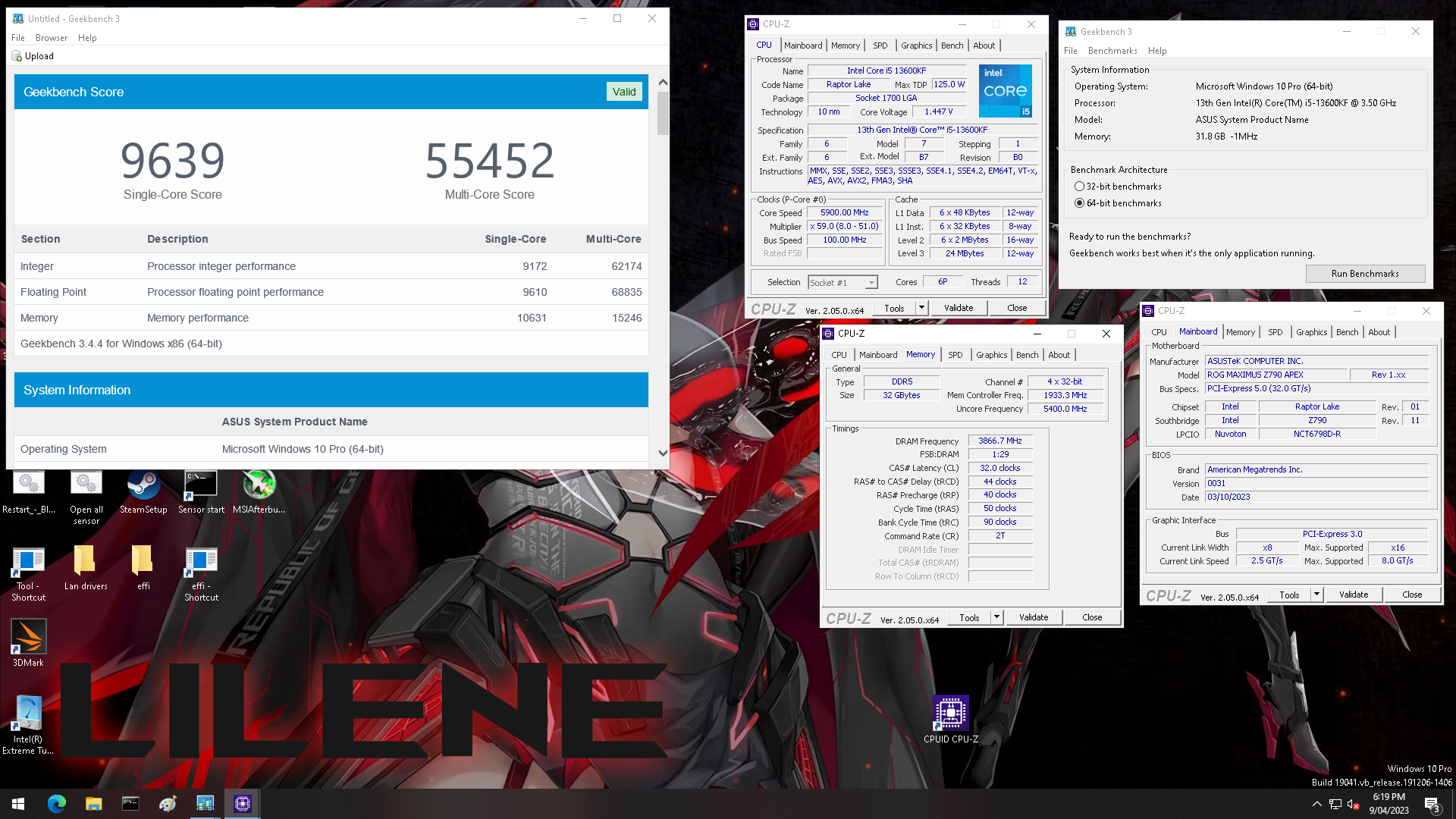Screen dimensions: 1456x819
Task: Click Close in CPU-Z Memory window
Action: click(1092, 617)
